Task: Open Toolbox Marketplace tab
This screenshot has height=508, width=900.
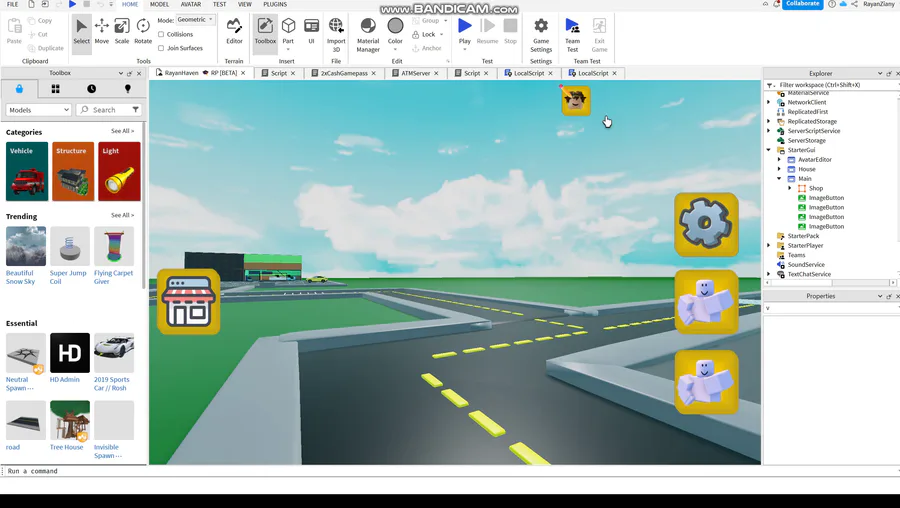Action: pos(19,89)
